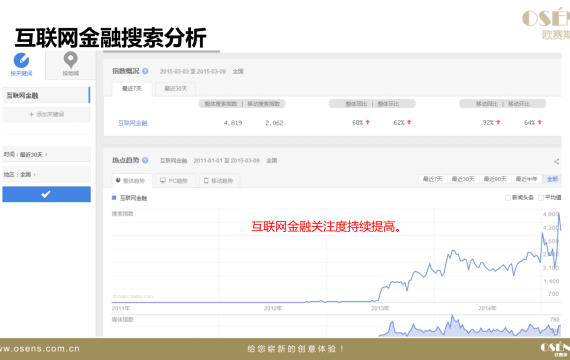Click the 2015-03-03 至 2015-03-09 overview date range

(x=193, y=71)
